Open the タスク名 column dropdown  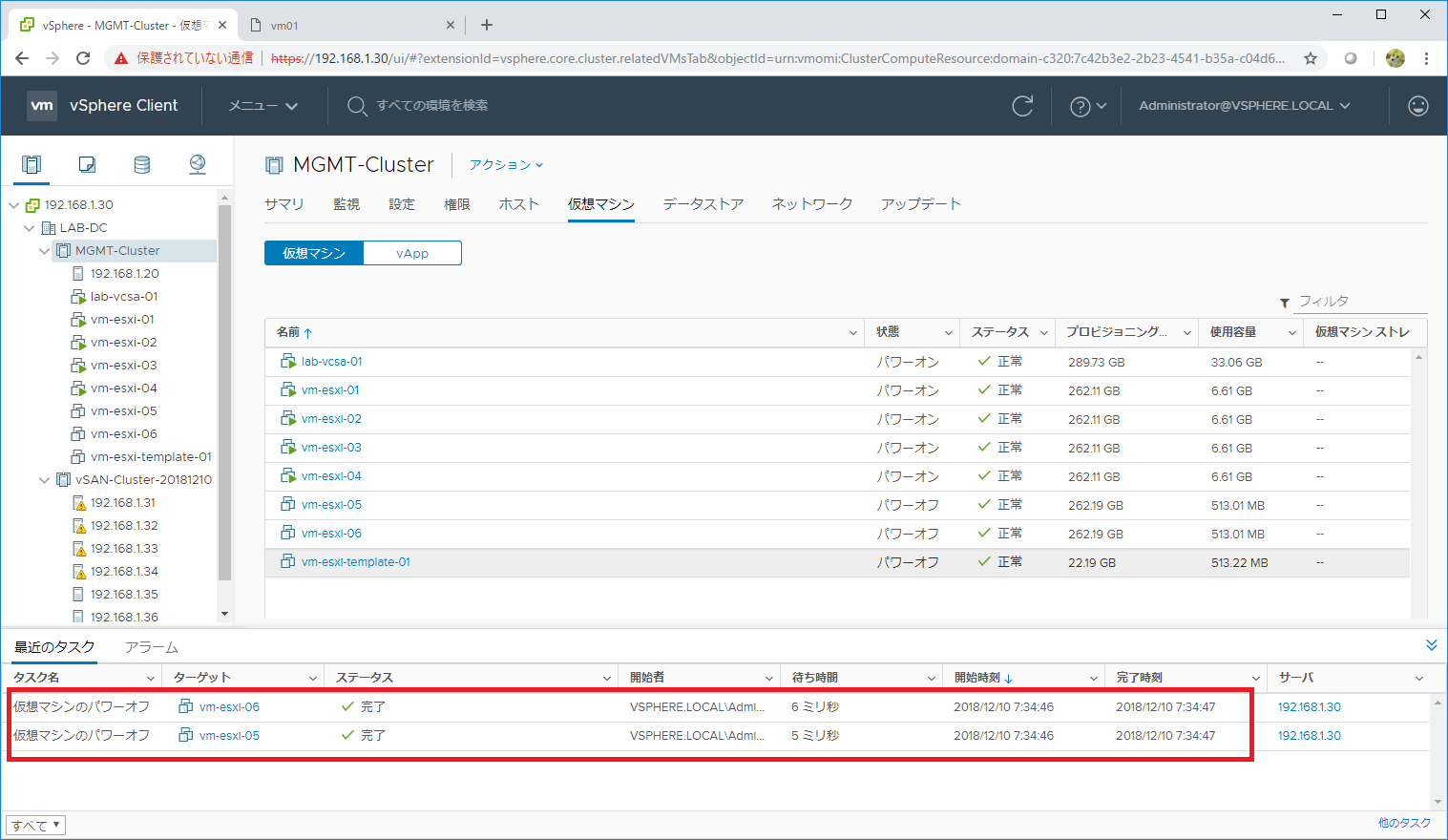150,678
